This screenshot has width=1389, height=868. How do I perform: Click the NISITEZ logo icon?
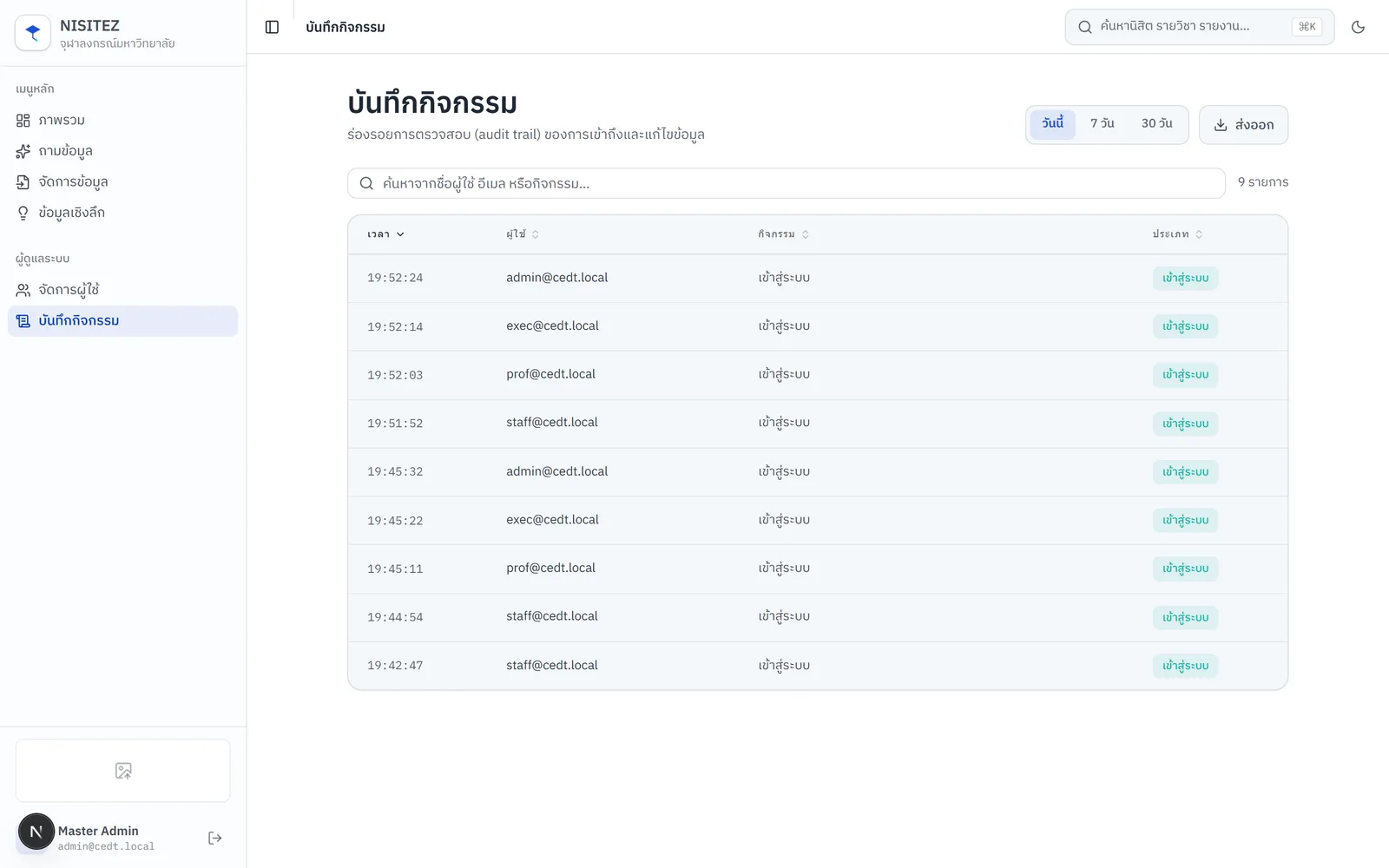pyautogui.click(x=33, y=33)
